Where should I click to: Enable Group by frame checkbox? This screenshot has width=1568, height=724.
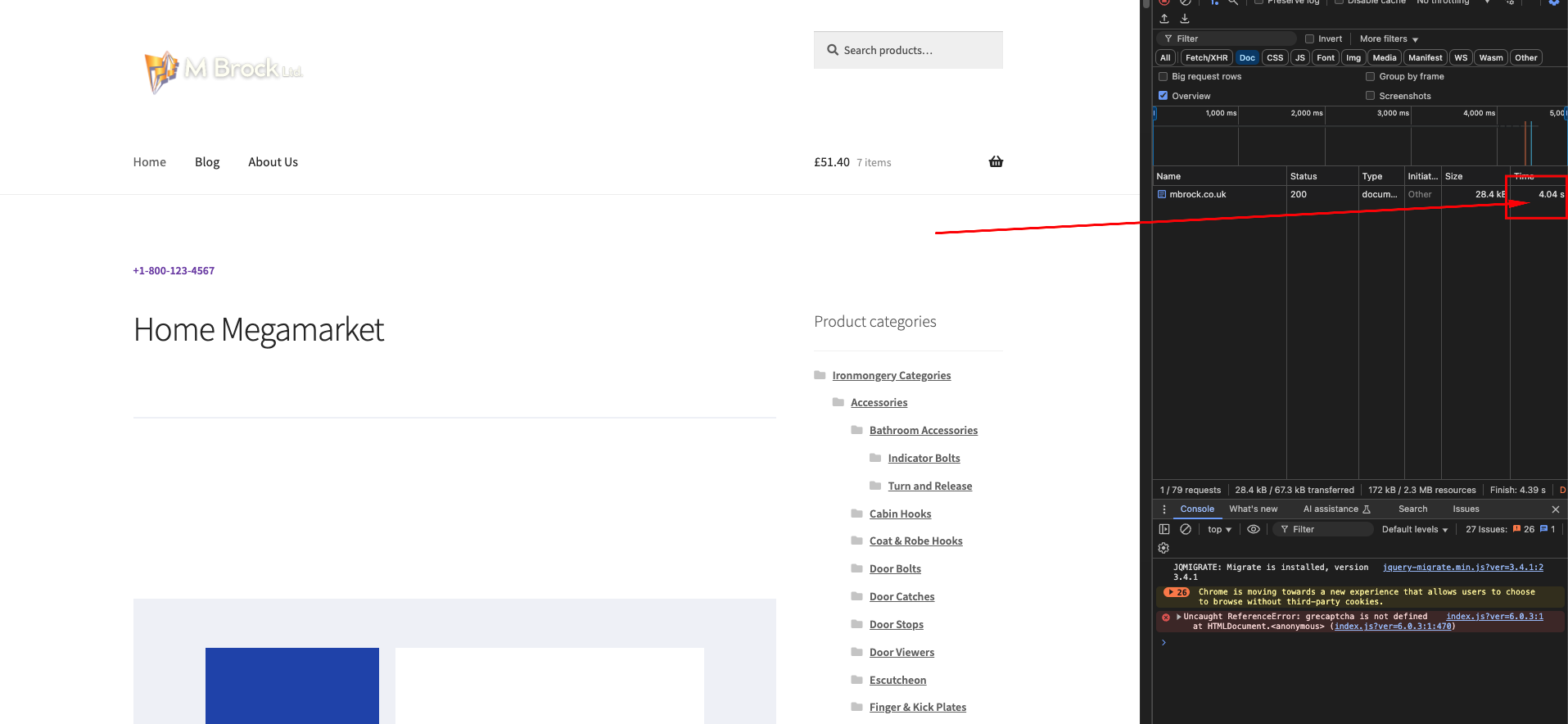point(1370,76)
